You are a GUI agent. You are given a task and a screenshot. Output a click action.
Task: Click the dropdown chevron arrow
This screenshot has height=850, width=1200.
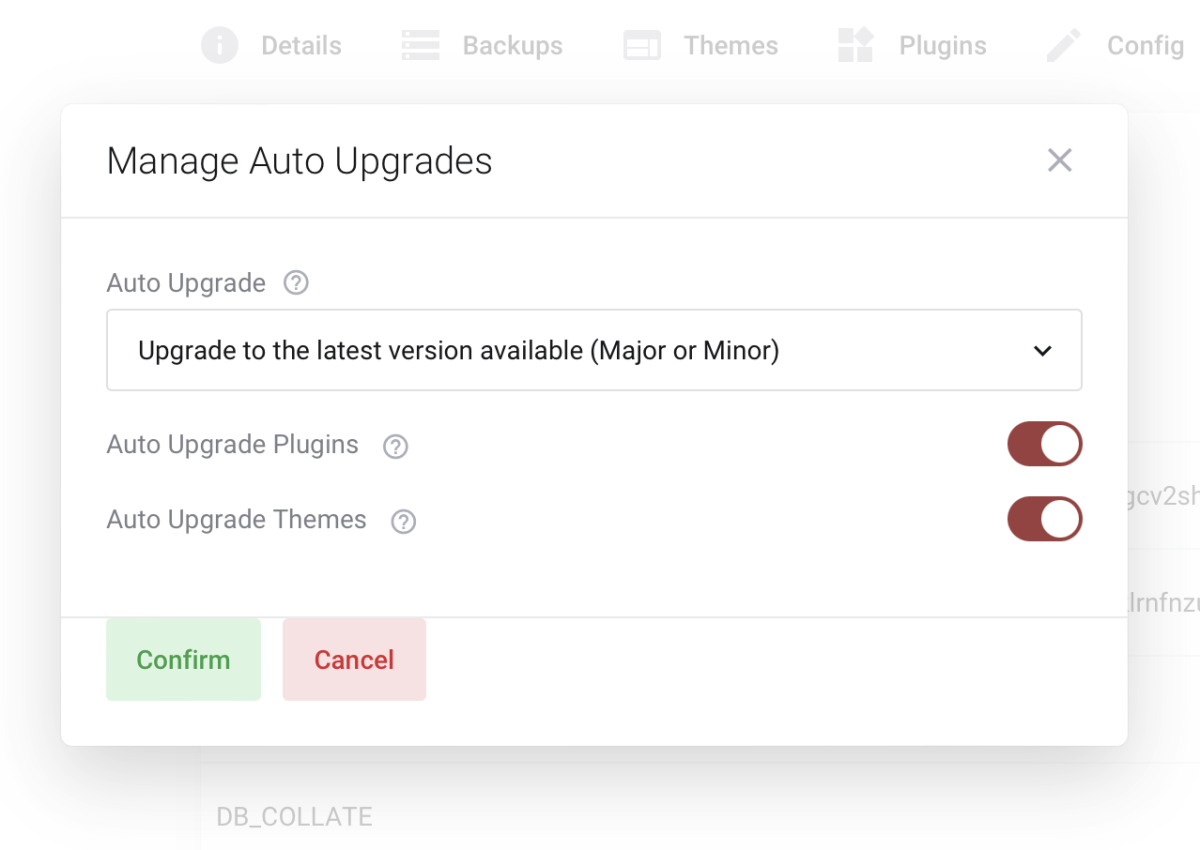[1043, 351]
